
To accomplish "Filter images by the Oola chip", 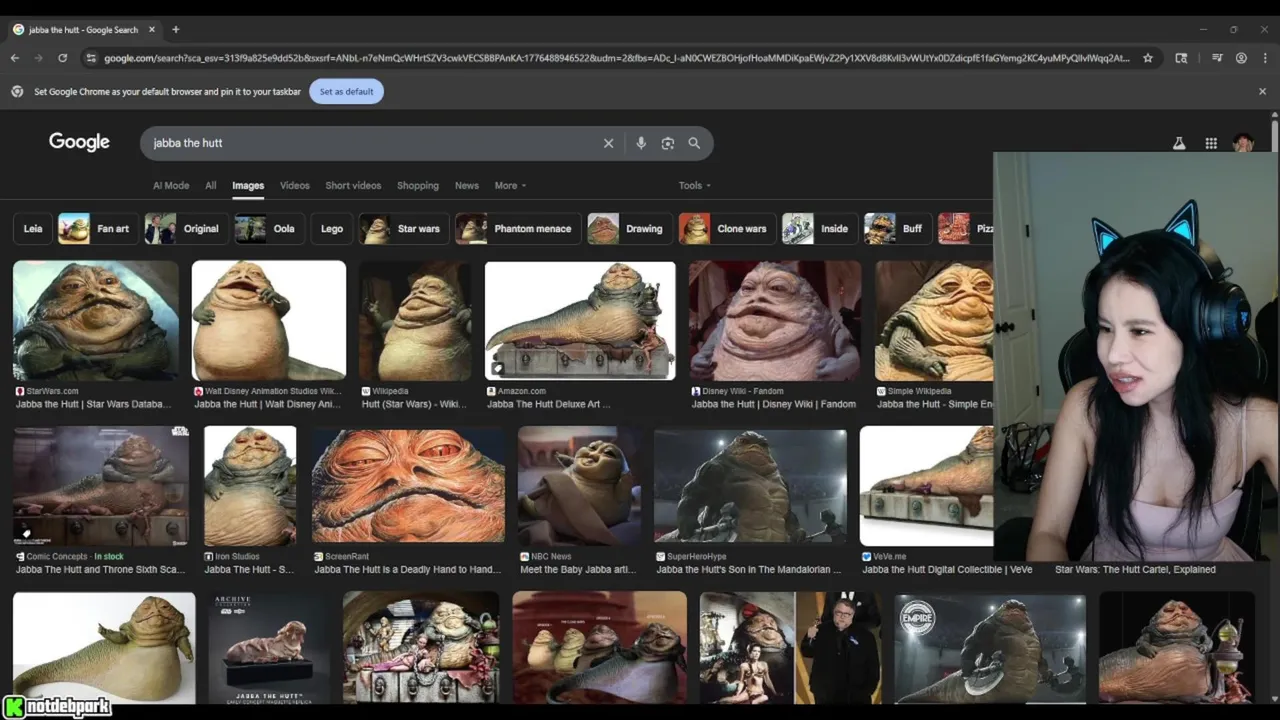I will [x=268, y=228].
